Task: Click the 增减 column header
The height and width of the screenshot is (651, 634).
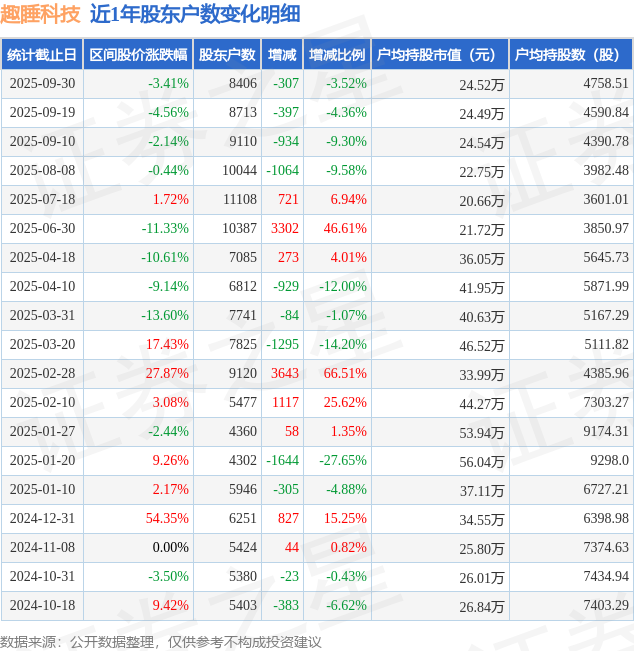Action: point(283,55)
